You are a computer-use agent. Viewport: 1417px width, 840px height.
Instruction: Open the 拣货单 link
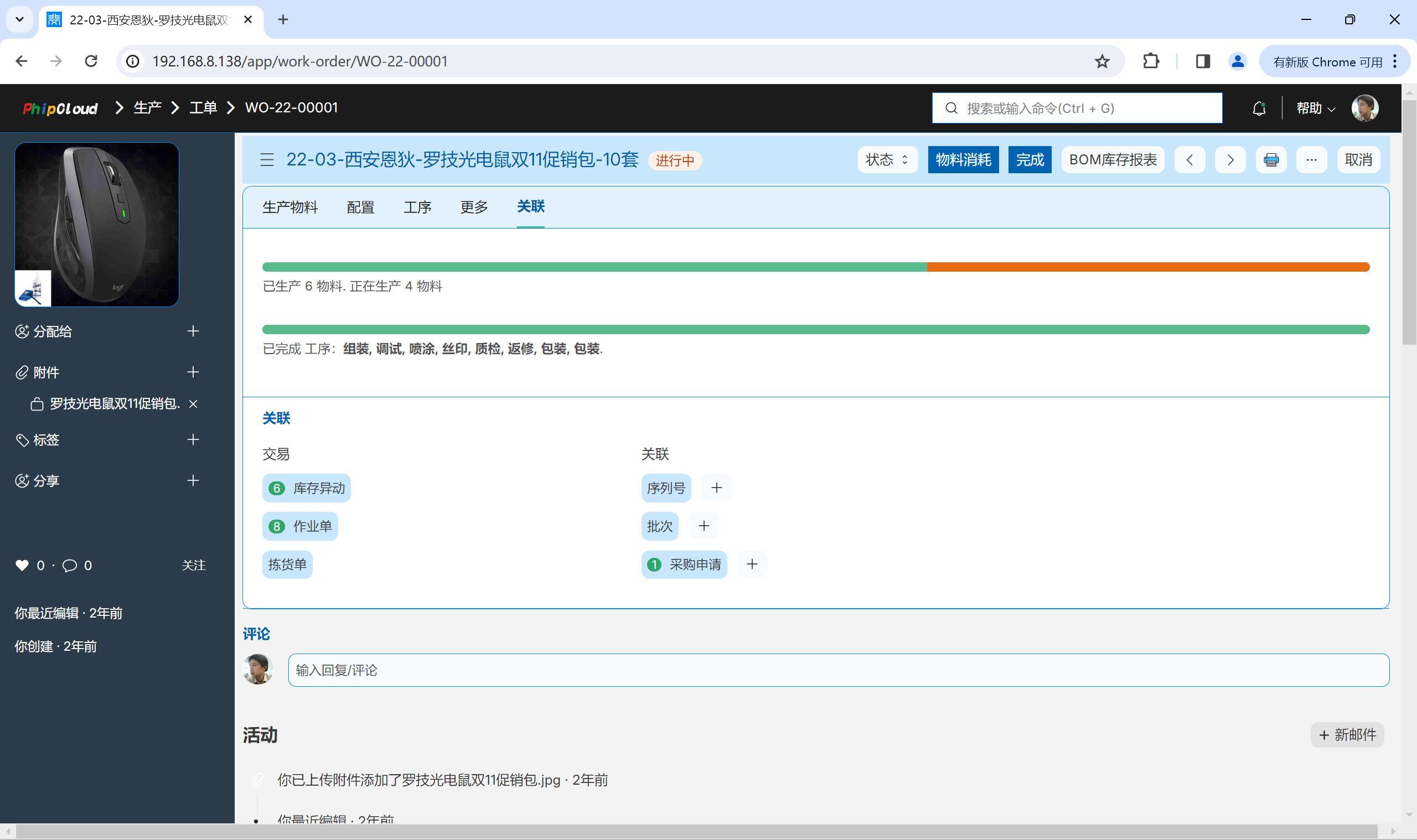[x=287, y=564]
